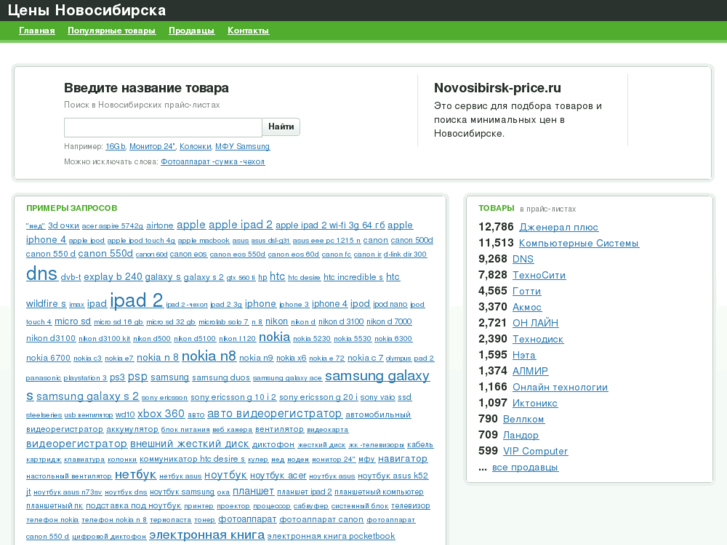Select the example query 16Gb
The height and width of the screenshot is (545, 727).
[115, 147]
